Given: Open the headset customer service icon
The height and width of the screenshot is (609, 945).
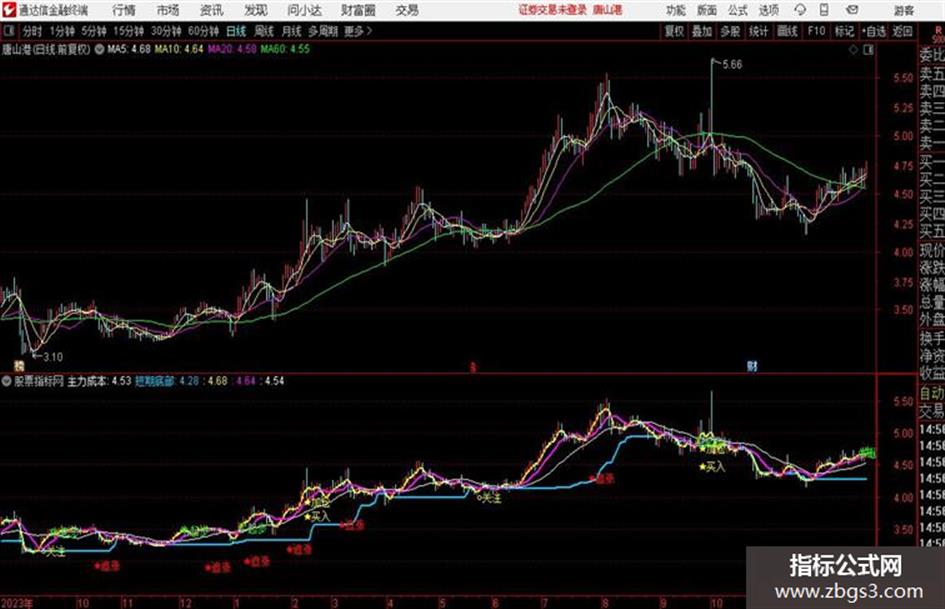Looking at the screenshot, I should 800,10.
